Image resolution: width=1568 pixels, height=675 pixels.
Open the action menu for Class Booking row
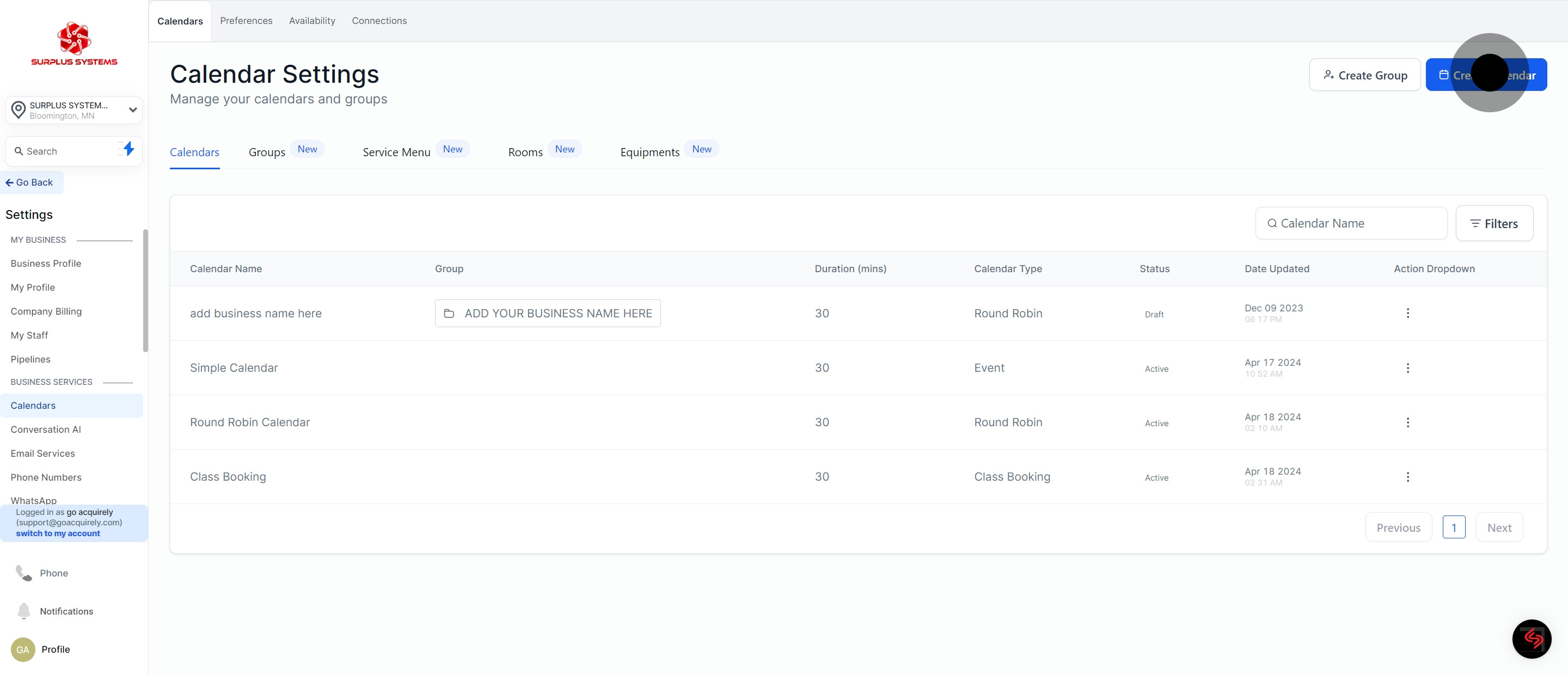point(1407,476)
